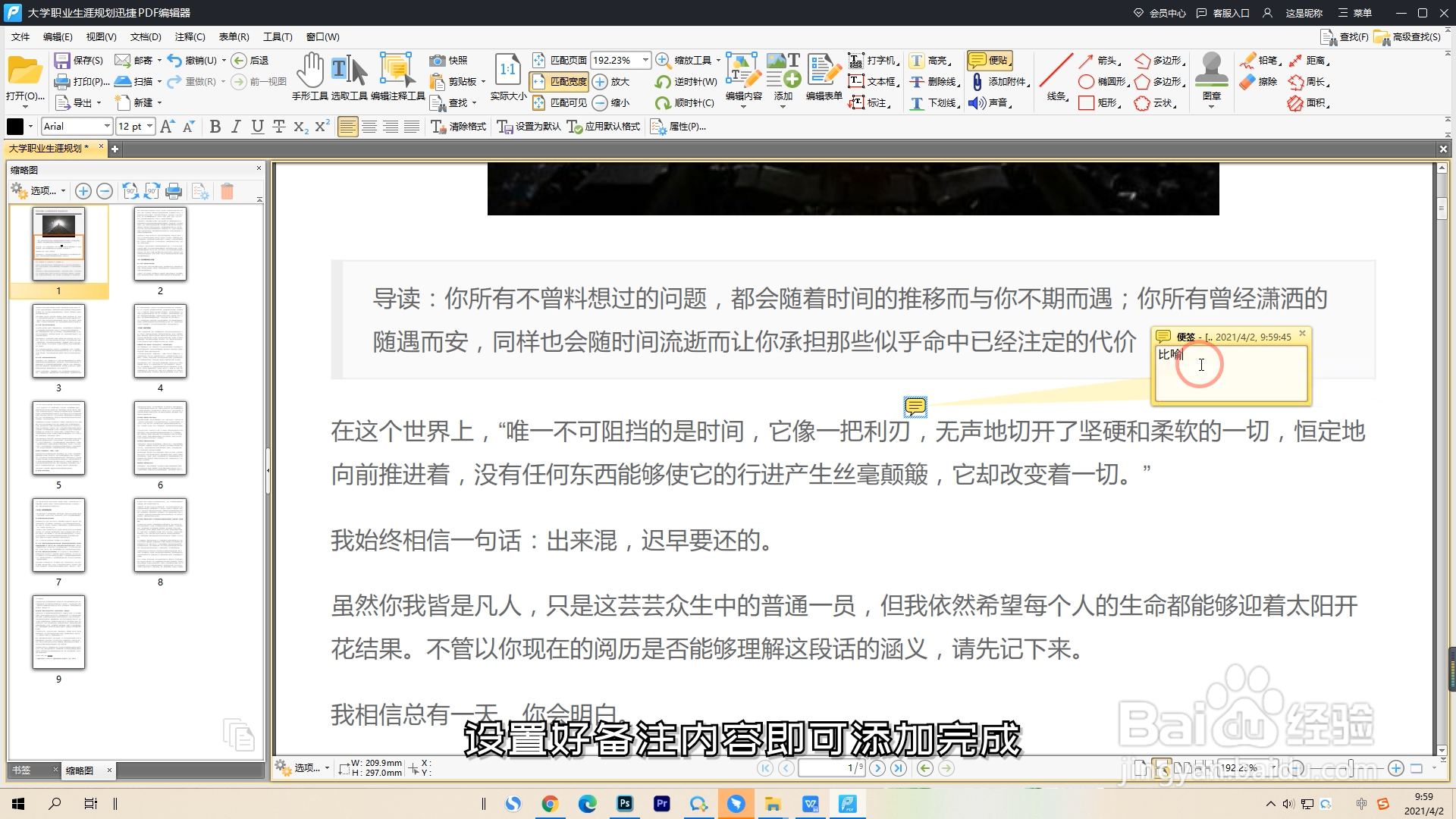The image size is (1456, 819).
Task: Click the black text color swatch
Action: (15, 127)
